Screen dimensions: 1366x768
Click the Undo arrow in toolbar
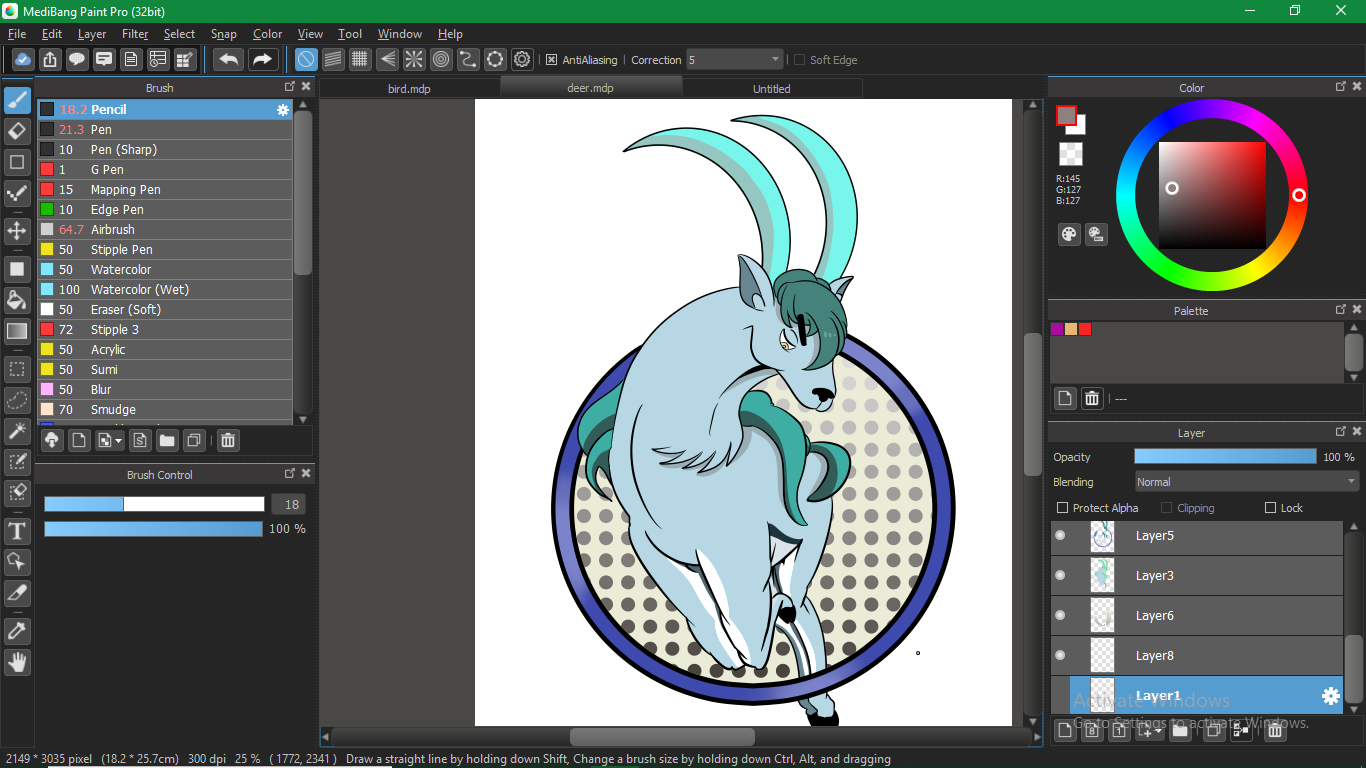tap(229, 60)
